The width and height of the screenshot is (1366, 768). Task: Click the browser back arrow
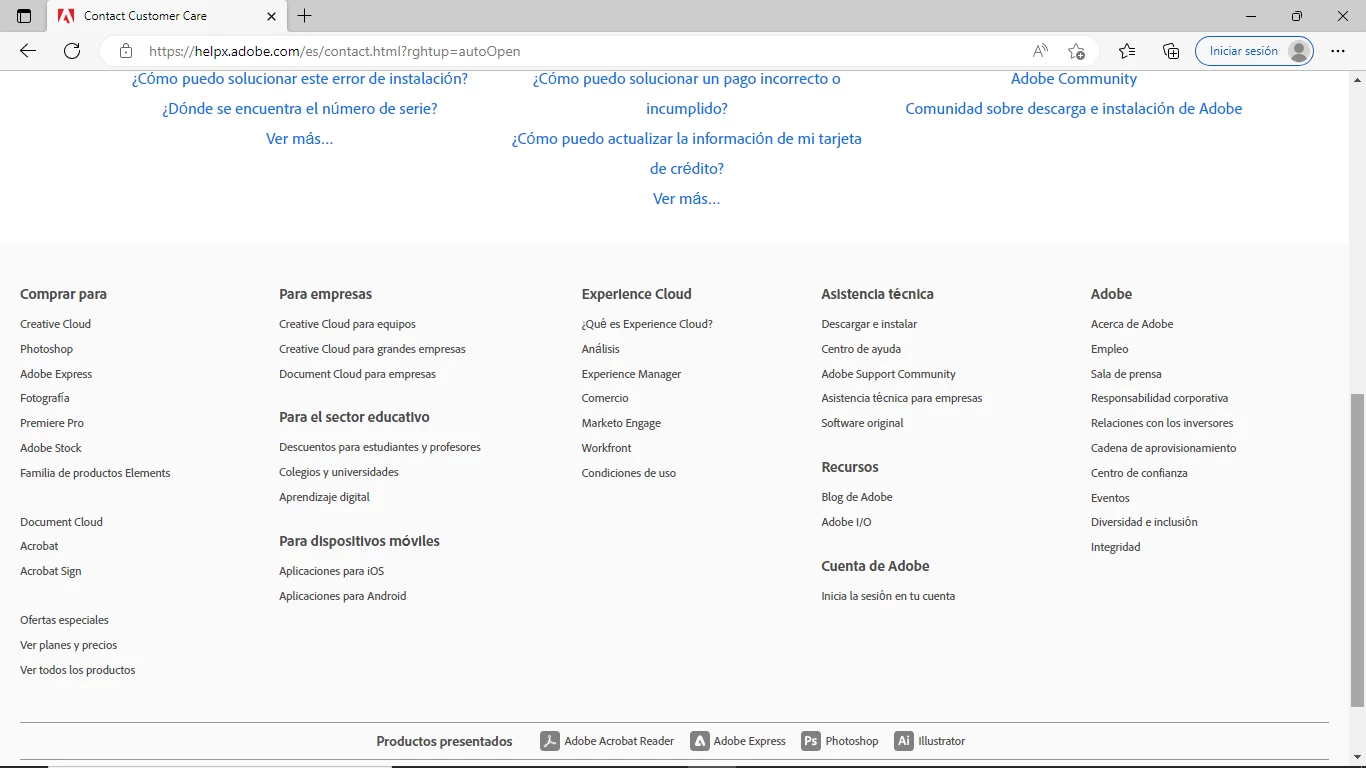point(28,51)
